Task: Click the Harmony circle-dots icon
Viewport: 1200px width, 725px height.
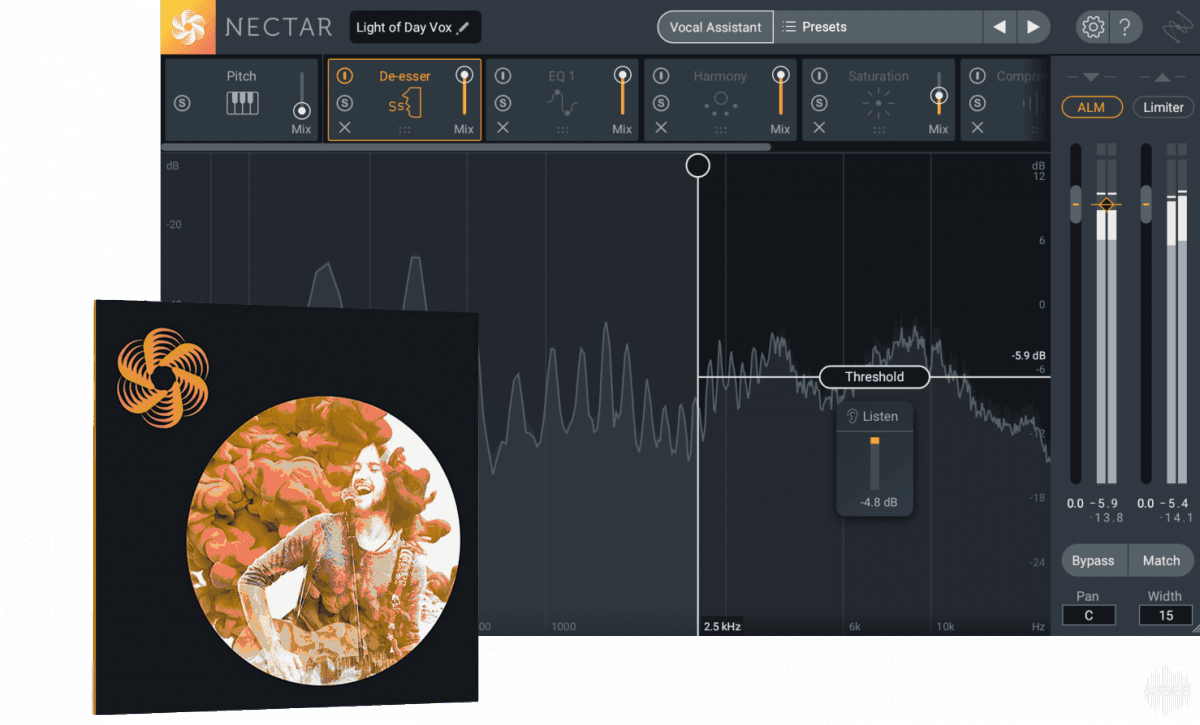Action: 720,102
